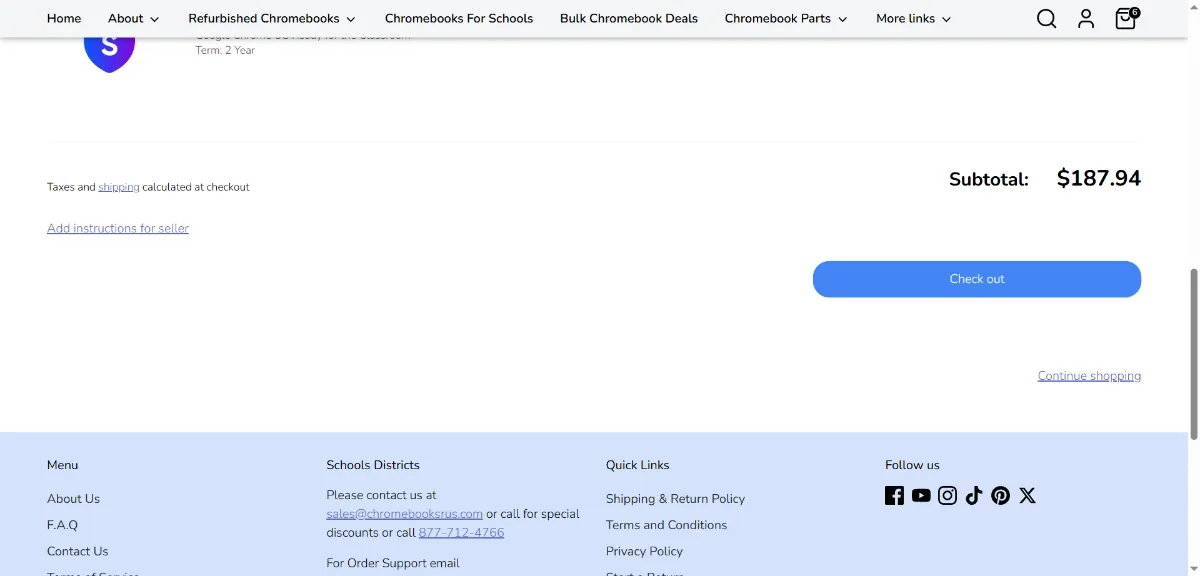1200x576 pixels.
Task: Click the Check out button
Action: [977, 279]
